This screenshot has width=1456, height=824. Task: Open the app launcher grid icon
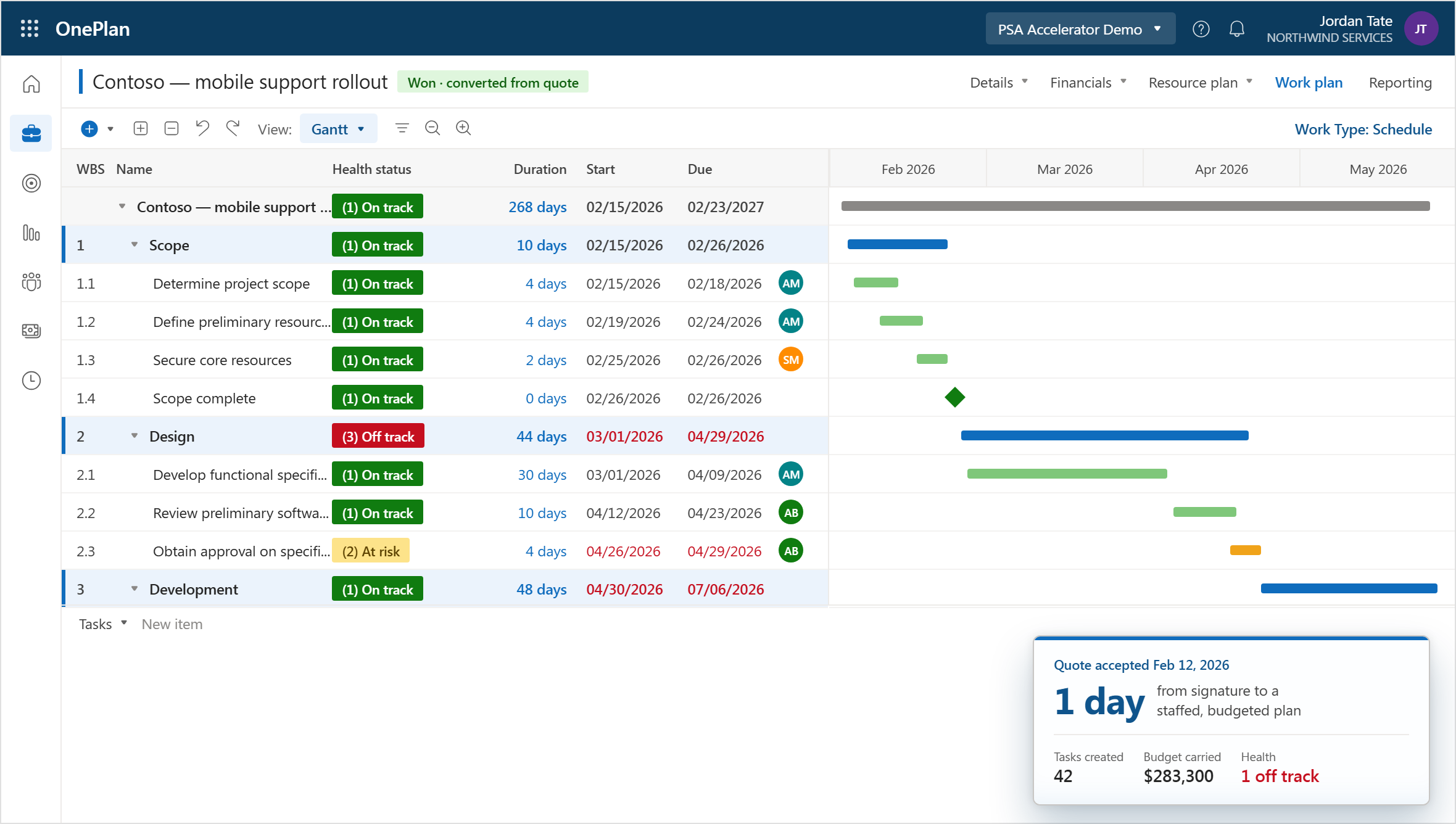pyautogui.click(x=30, y=29)
